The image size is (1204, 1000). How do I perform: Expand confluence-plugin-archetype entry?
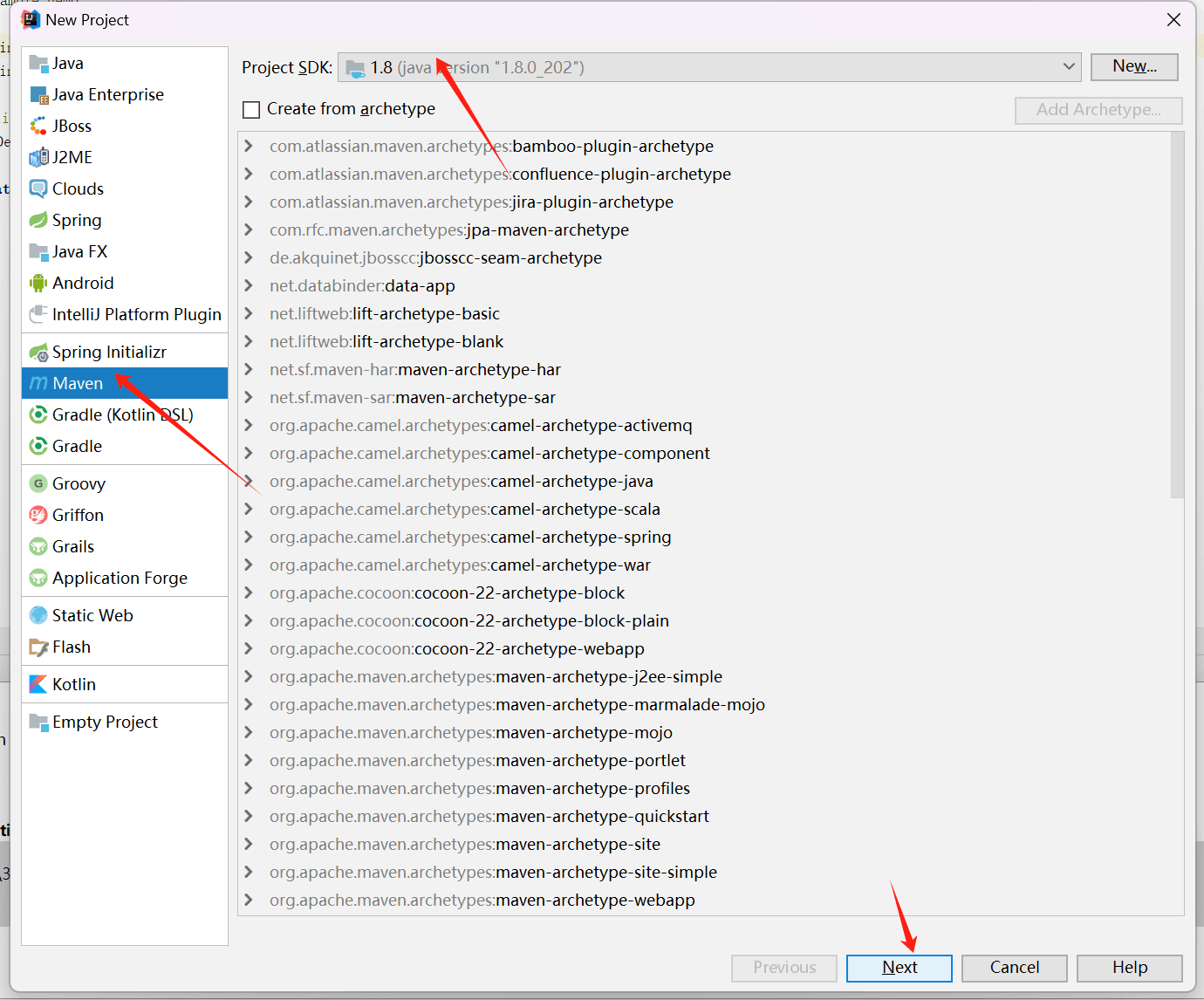[x=249, y=174]
